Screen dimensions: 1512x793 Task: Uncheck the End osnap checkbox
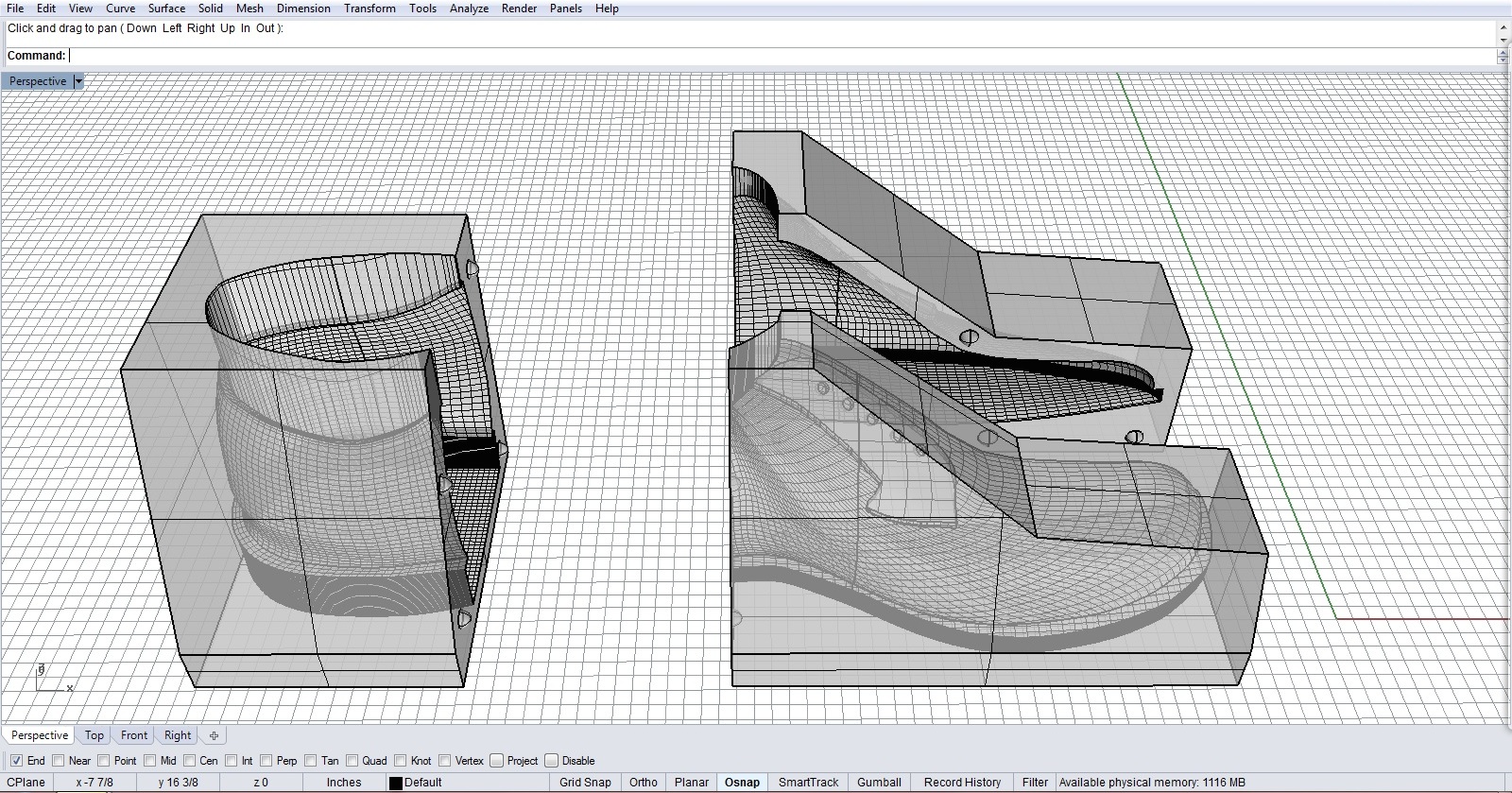16,761
